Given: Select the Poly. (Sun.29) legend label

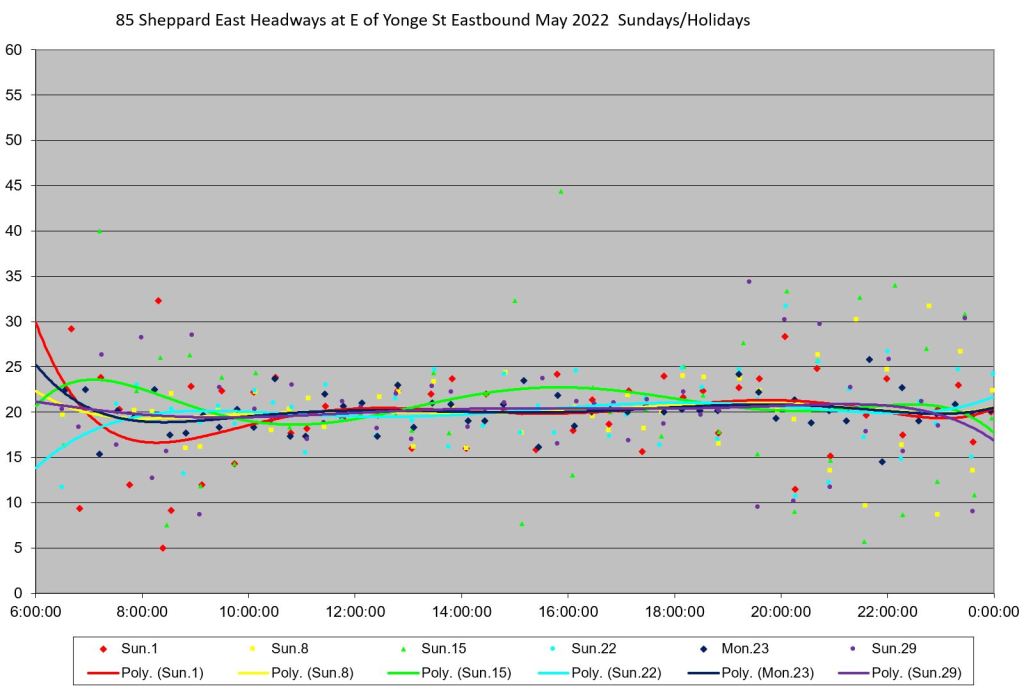Looking at the screenshot, I should (916, 673).
